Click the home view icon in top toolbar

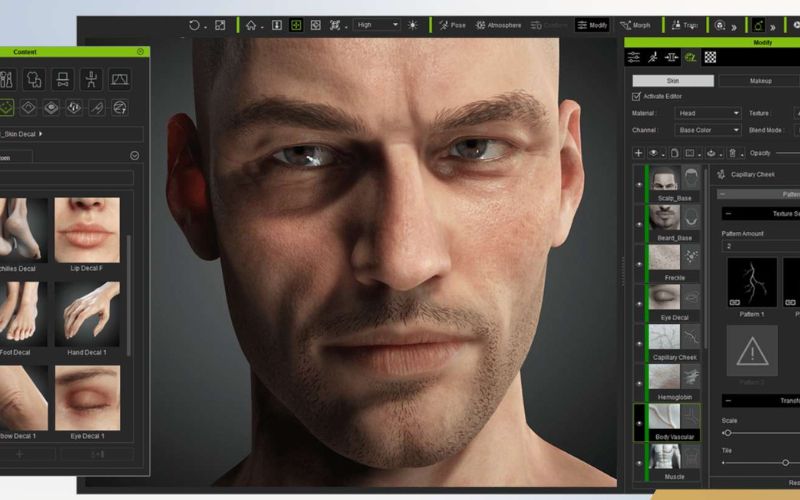tap(251, 25)
